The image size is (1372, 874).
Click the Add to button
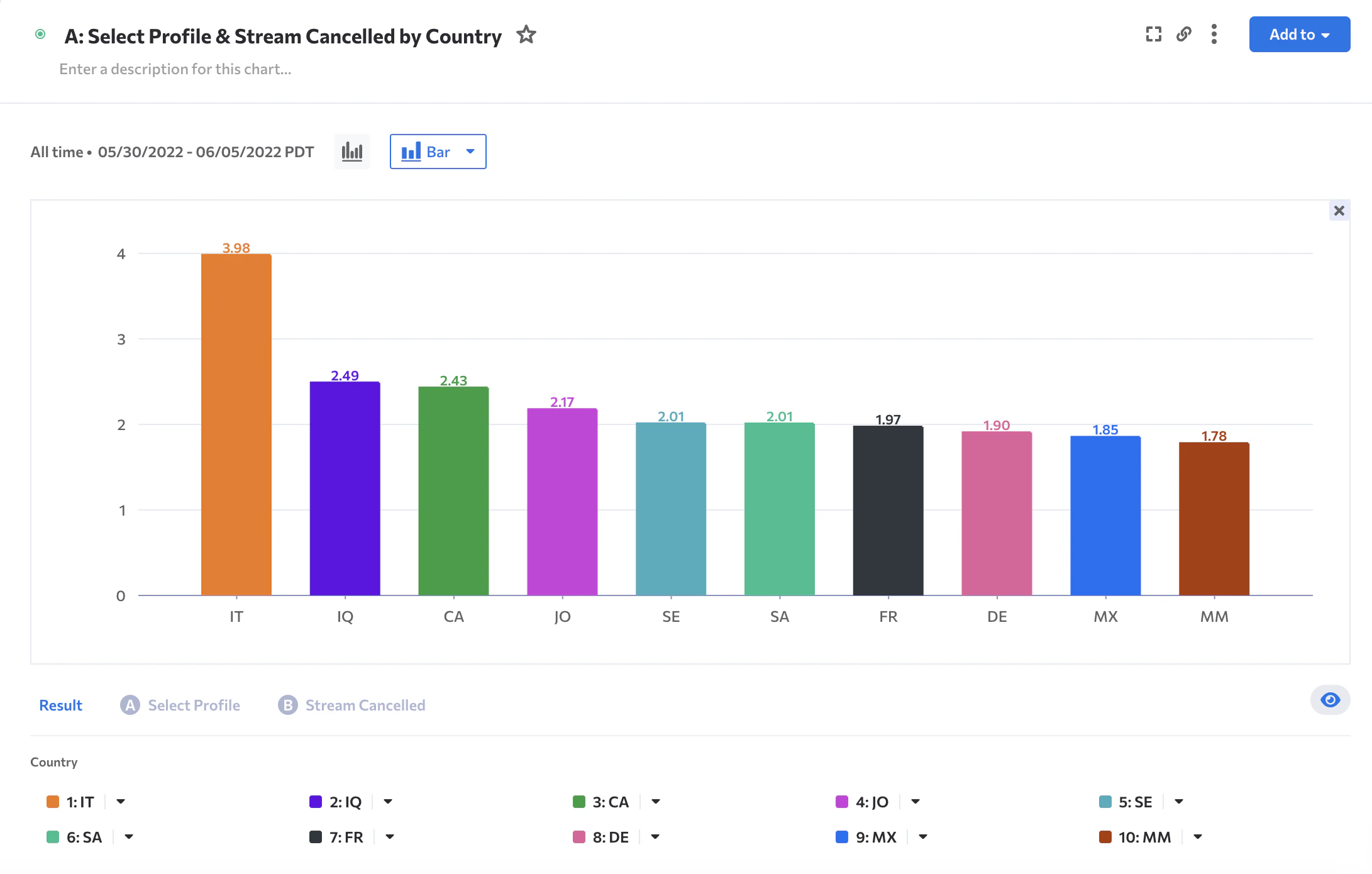pyautogui.click(x=1299, y=35)
